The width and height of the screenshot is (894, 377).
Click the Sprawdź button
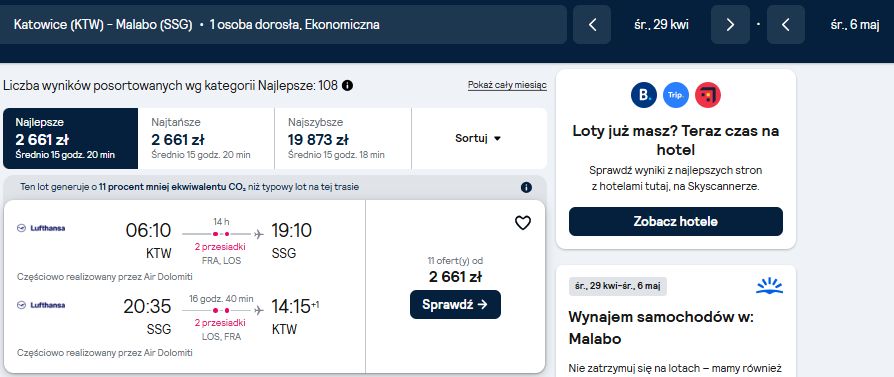tap(455, 305)
